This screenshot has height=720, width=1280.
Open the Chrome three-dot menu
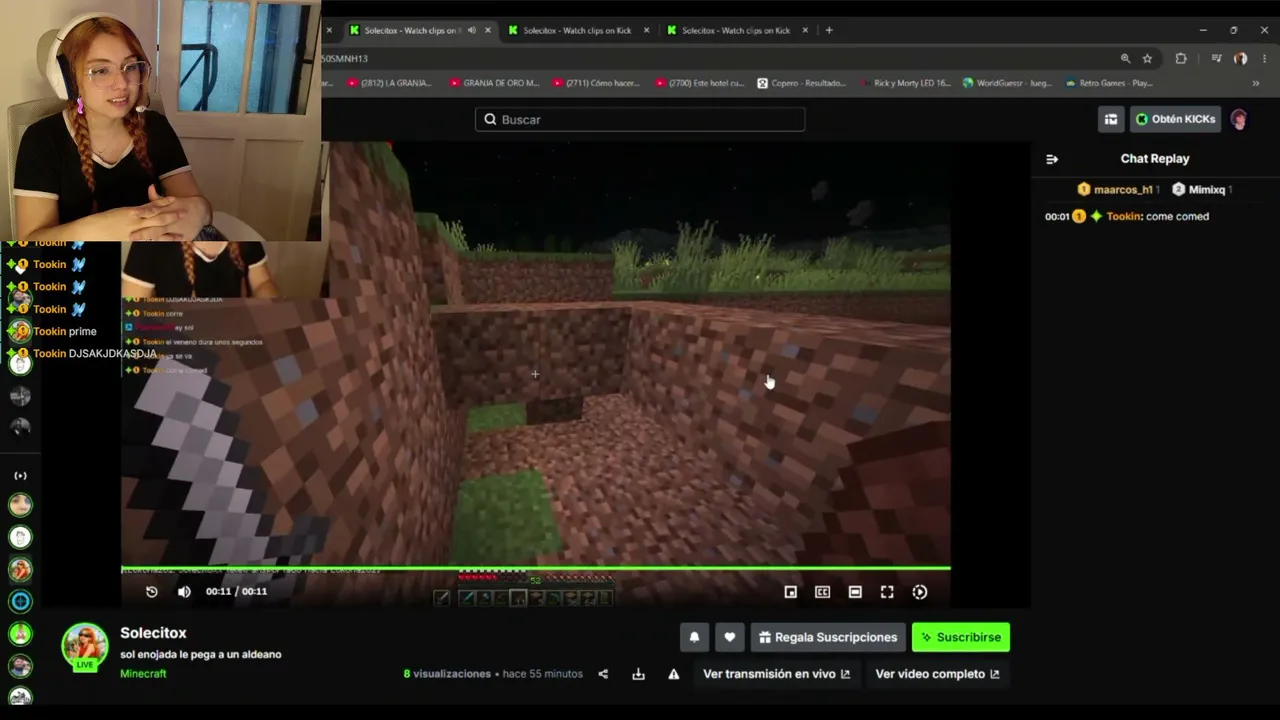(1264, 58)
